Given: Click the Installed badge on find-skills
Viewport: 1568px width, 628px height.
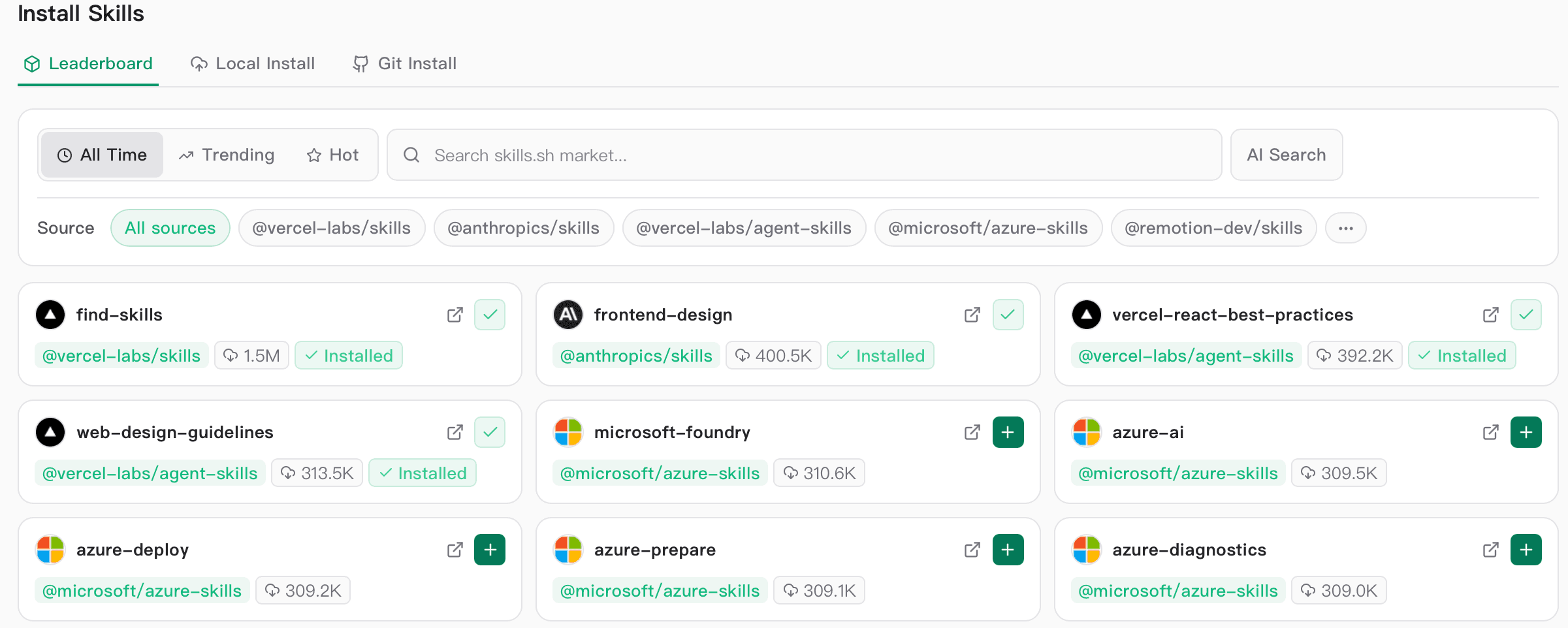Looking at the screenshot, I should tap(349, 356).
